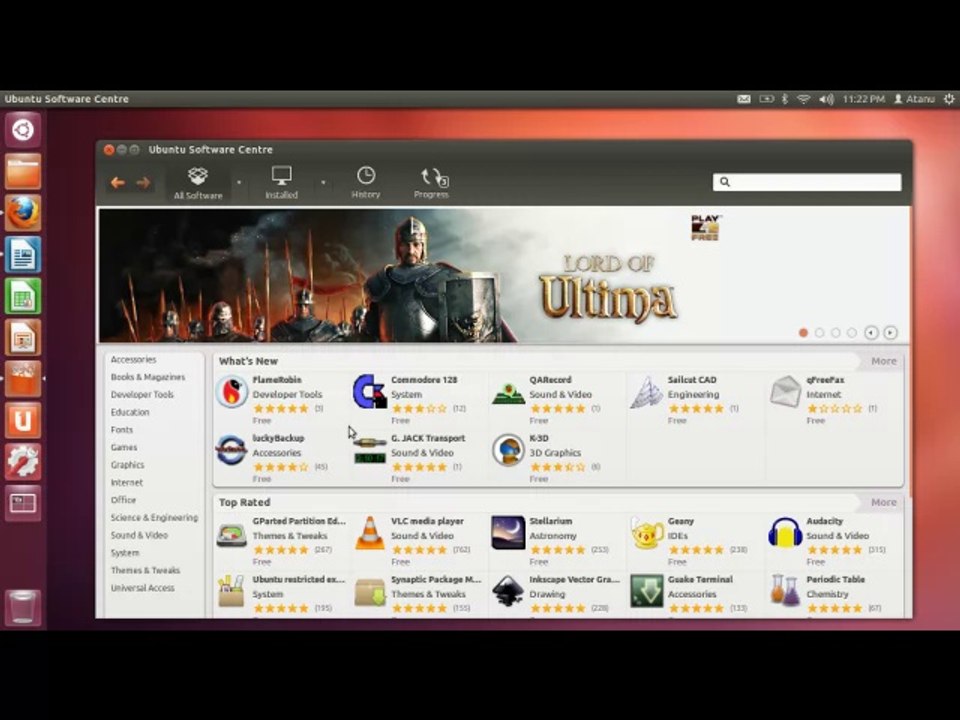Image resolution: width=960 pixels, height=720 pixels.
Task: Open LibreOffice Writer from the launcher
Action: pos(23,255)
